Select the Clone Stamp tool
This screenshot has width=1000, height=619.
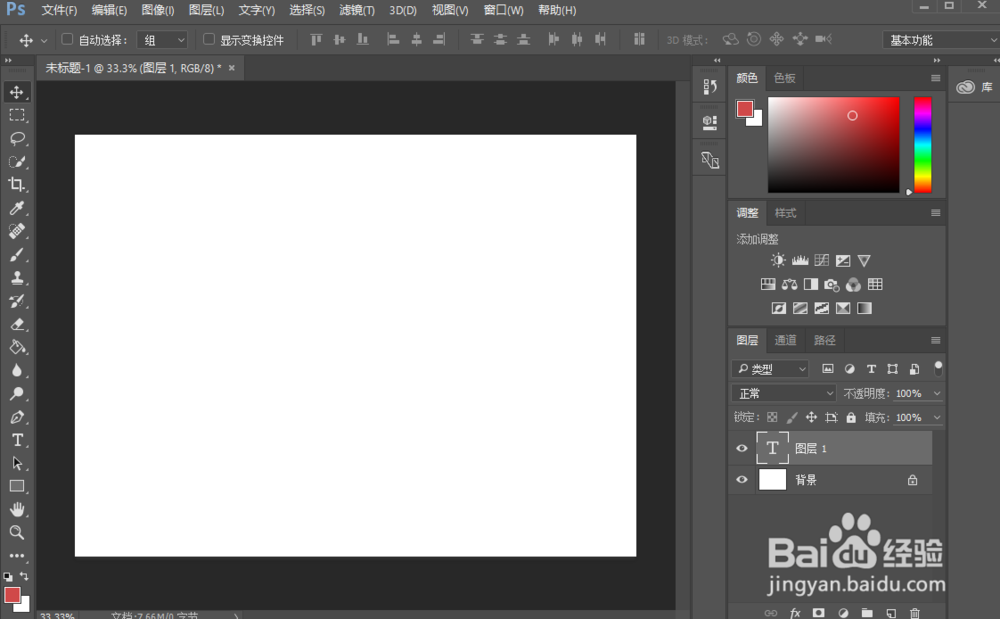click(17, 278)
